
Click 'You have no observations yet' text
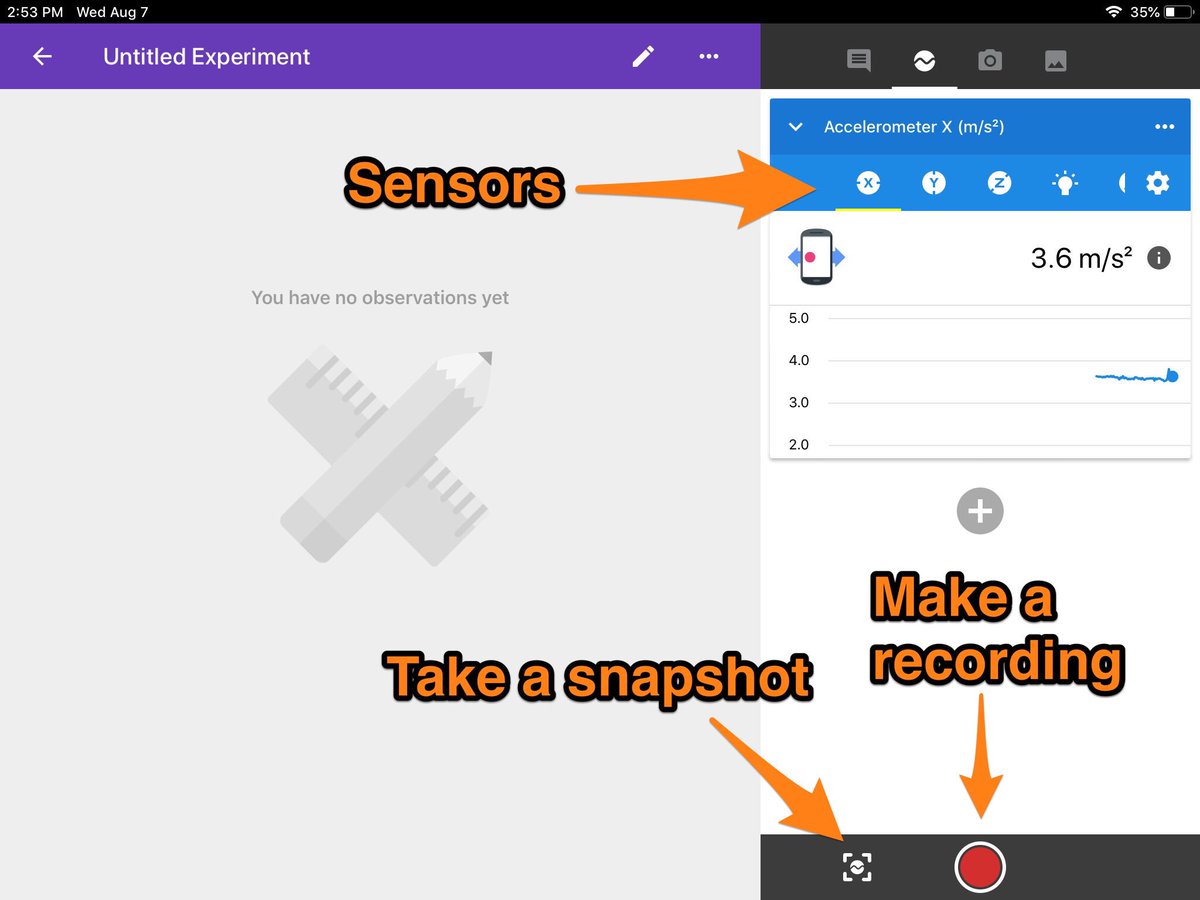point(380,298)
